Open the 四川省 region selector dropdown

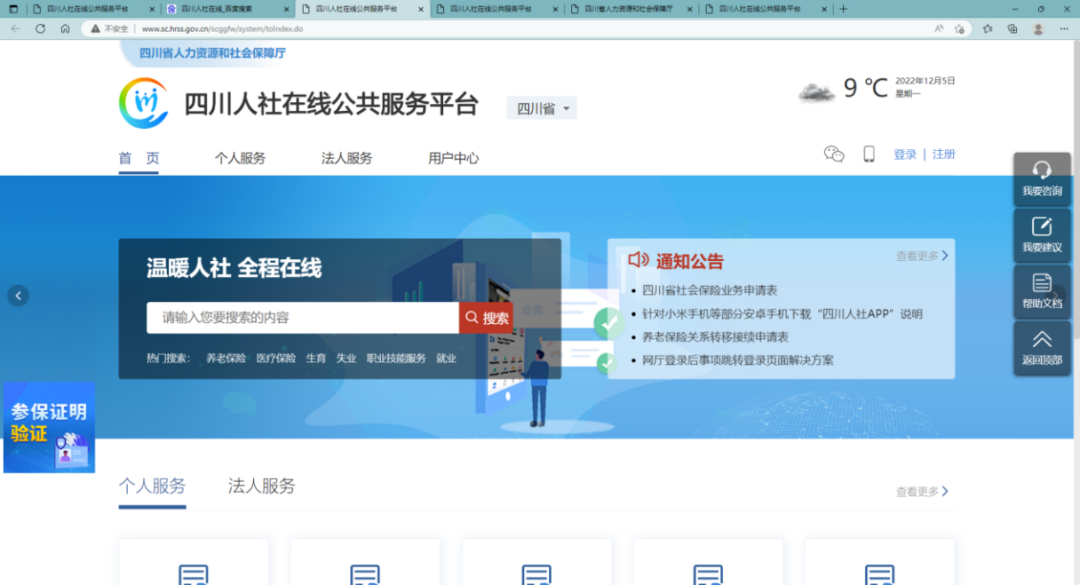(x=542, y=107)
